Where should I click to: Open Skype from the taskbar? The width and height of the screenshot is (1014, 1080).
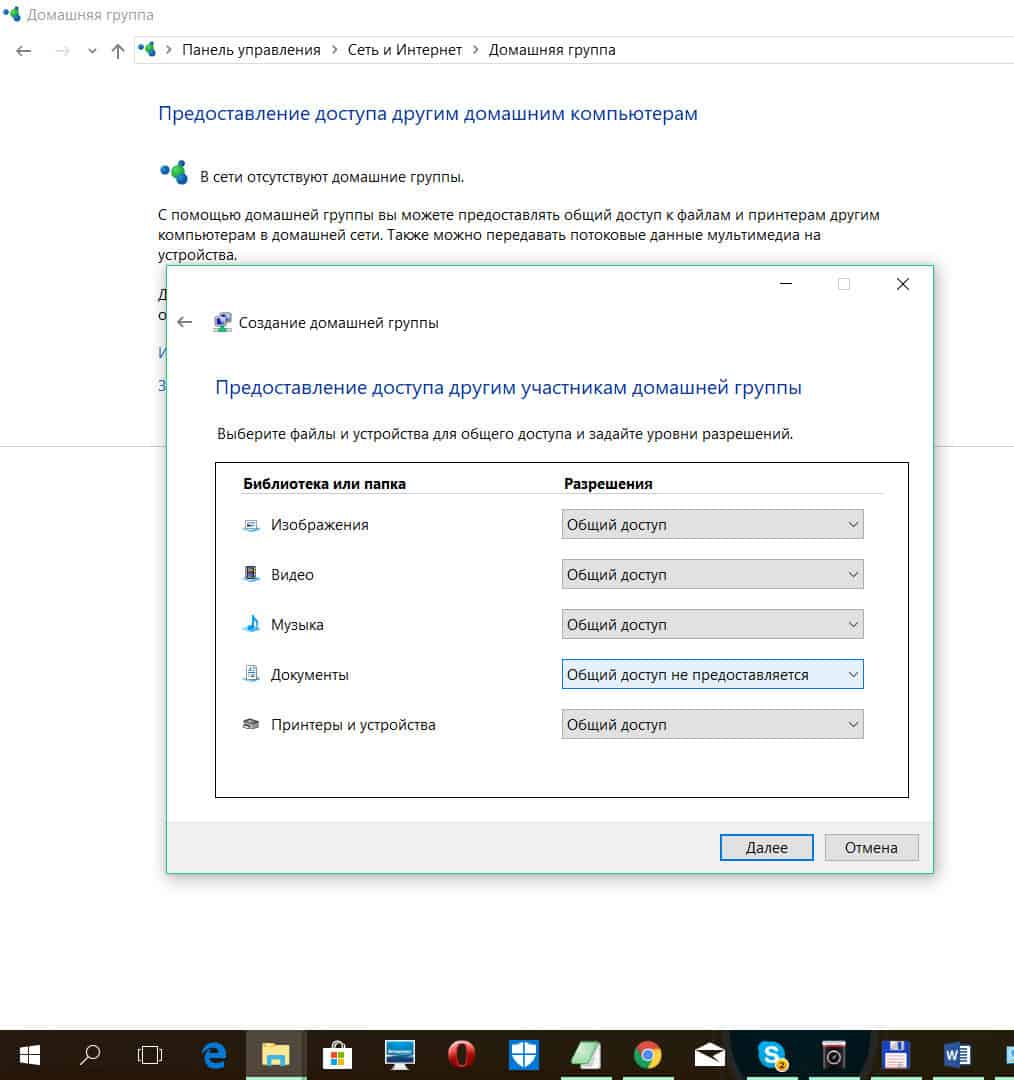tap(771, 1054)
